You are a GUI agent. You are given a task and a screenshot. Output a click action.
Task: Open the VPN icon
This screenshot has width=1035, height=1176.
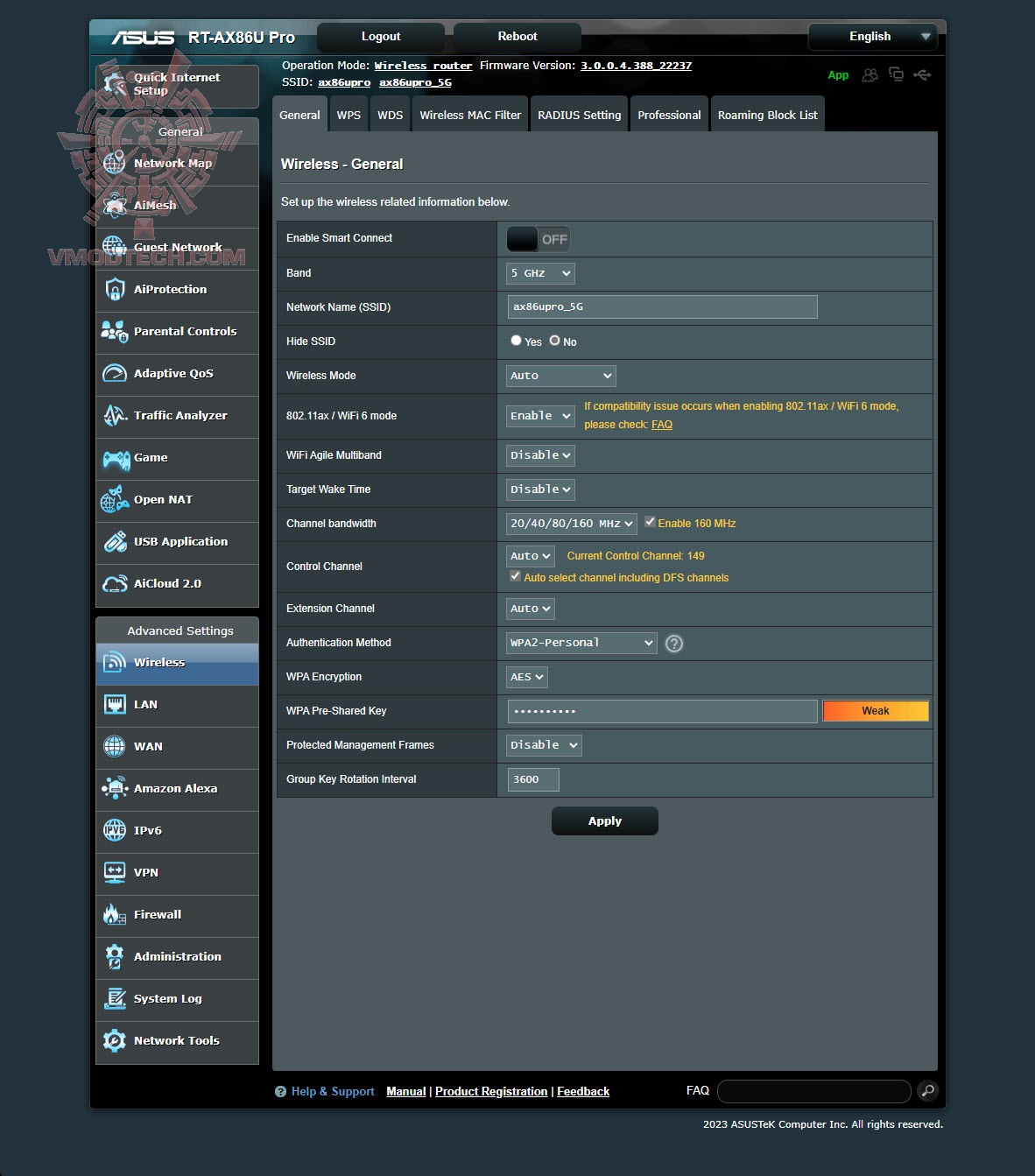coord(115,873)
